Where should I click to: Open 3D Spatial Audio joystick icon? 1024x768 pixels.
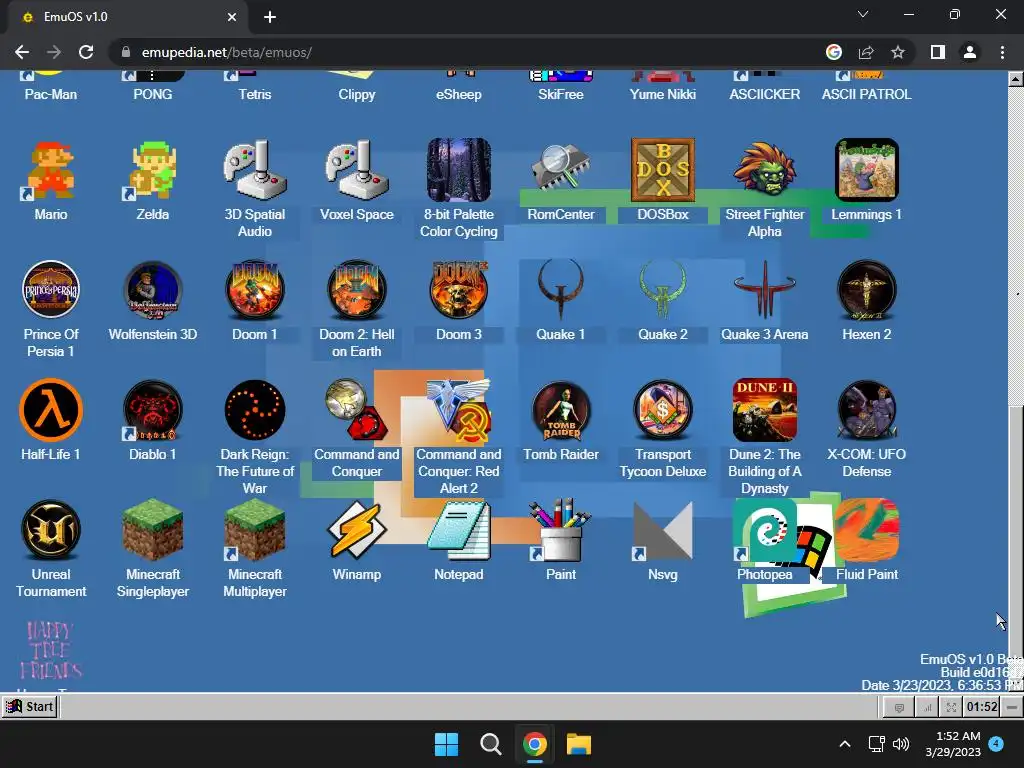pos(255,171)
